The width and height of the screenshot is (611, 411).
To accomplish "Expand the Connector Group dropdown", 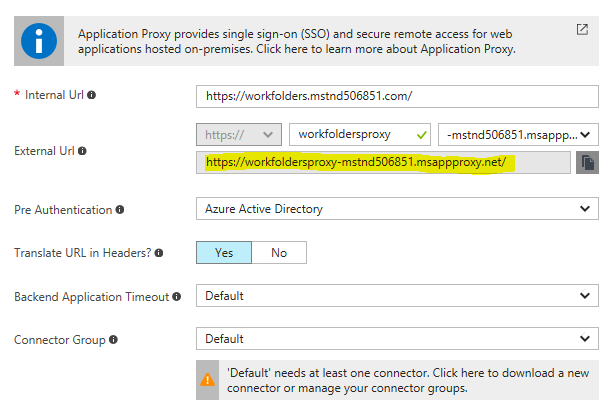I will pos(397,339).
